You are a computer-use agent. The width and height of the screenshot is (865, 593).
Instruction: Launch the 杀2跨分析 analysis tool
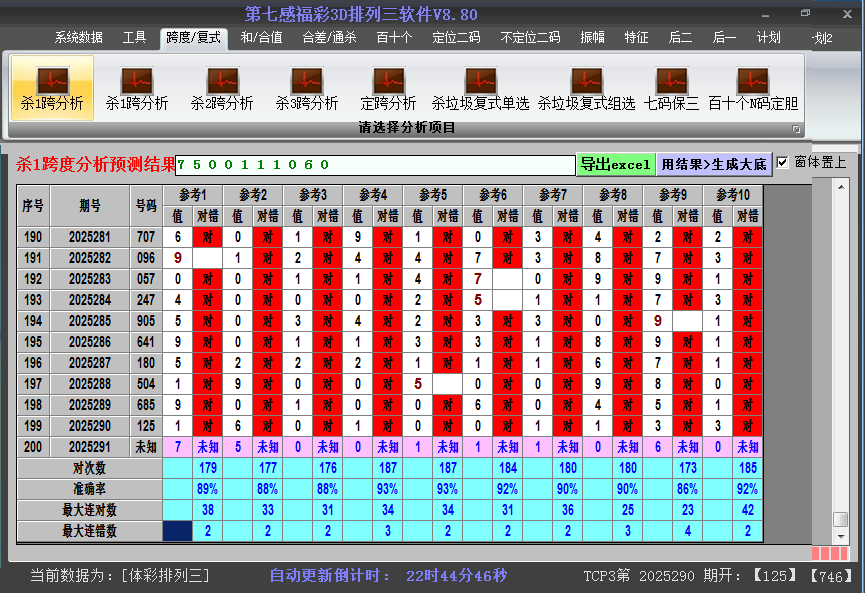coord(223,85)
